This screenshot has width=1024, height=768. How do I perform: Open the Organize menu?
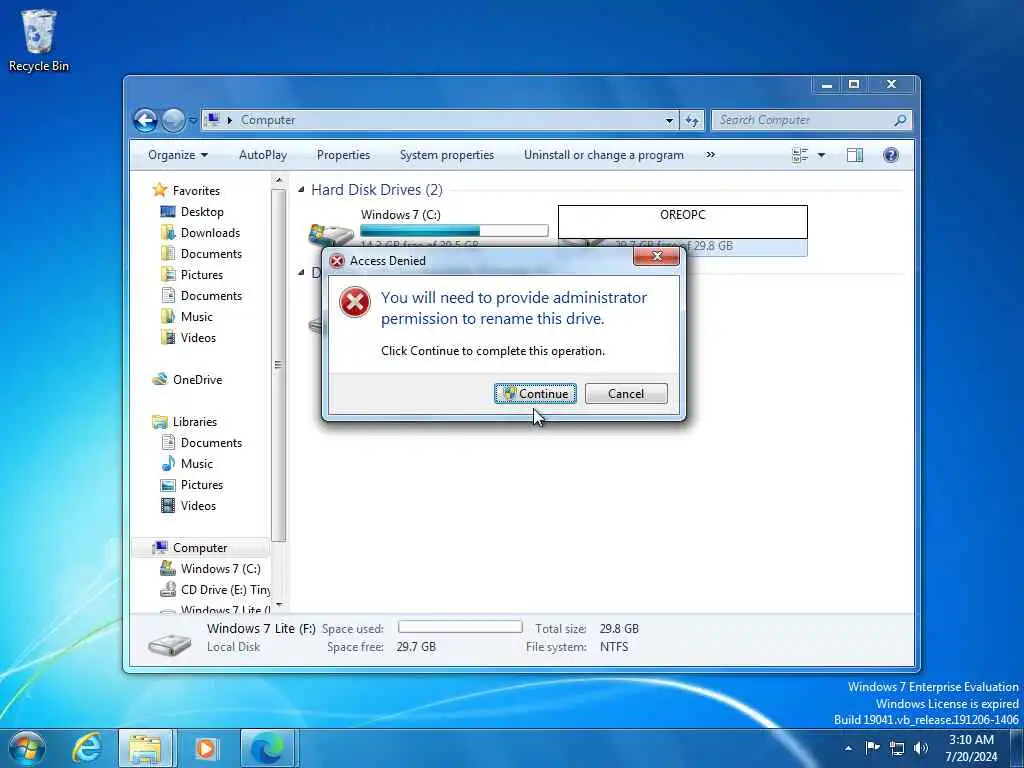tap(178, 155)
